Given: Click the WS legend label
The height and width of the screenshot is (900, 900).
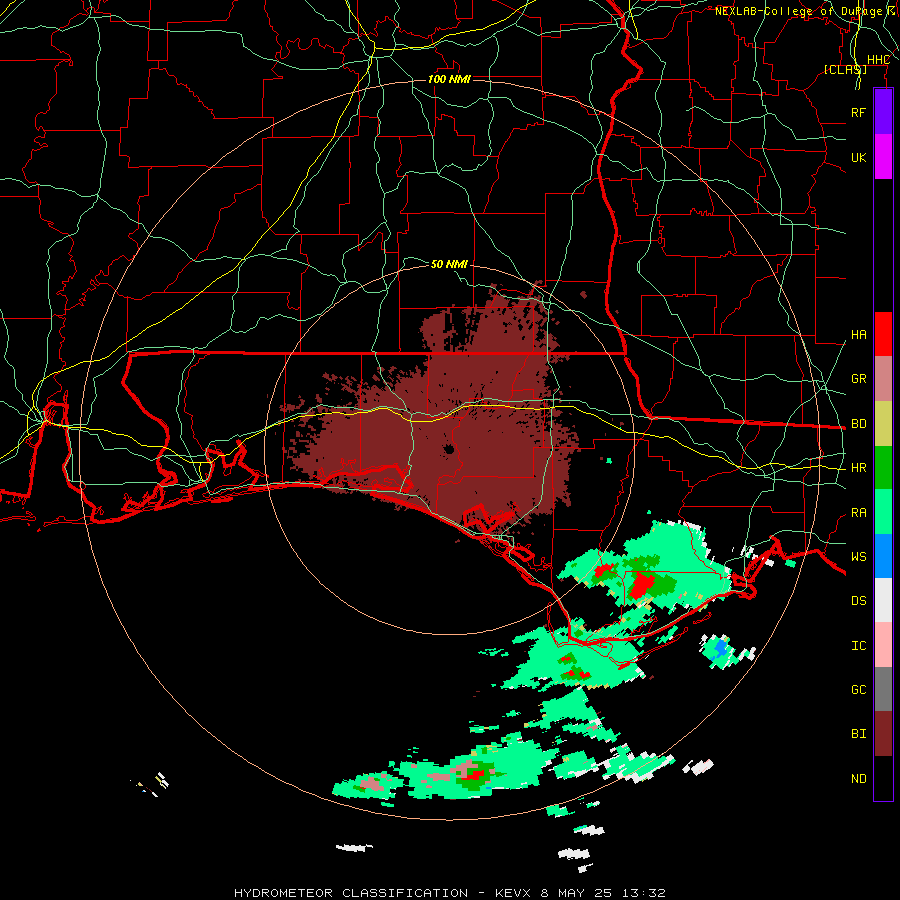Looking at the screenshot, I should [858, 556].
